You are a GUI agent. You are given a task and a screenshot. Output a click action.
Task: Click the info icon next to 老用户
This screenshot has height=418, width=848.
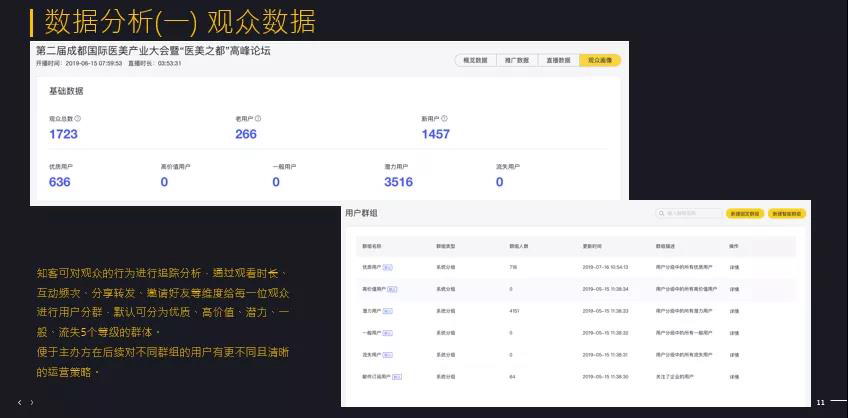pyautogui.click(x=261, y=118)
